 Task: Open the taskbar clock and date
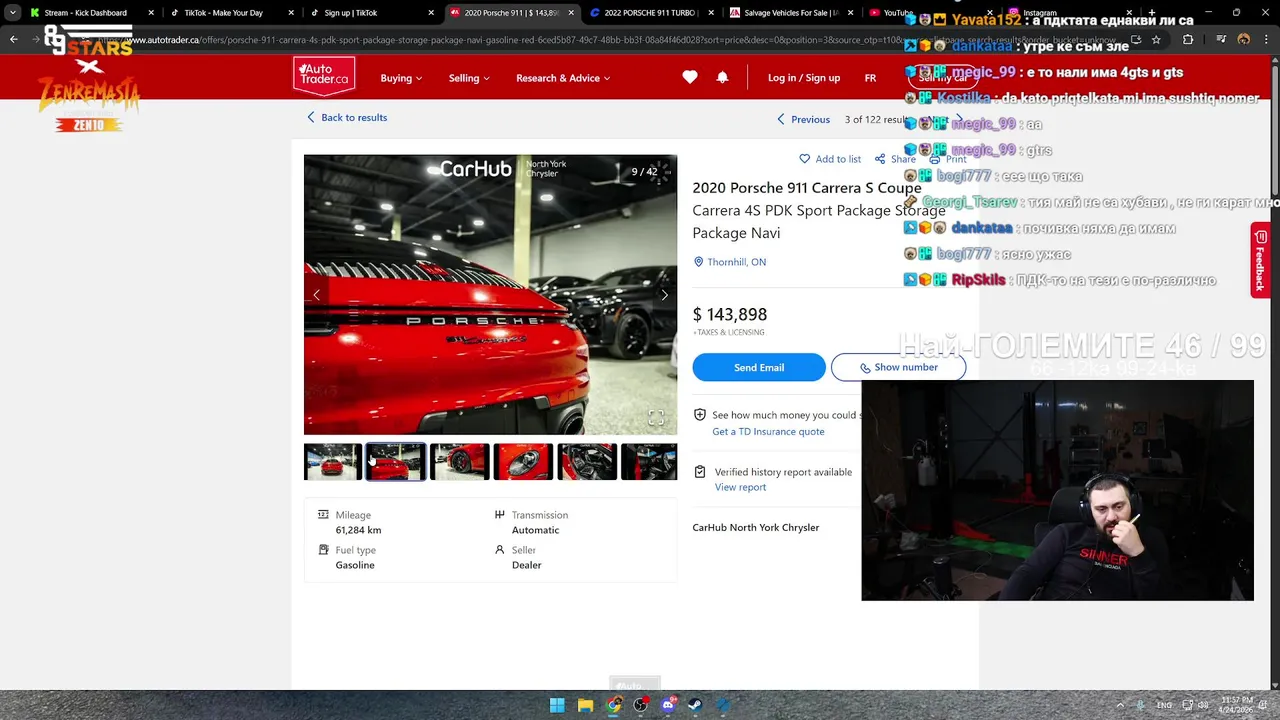1236,705
